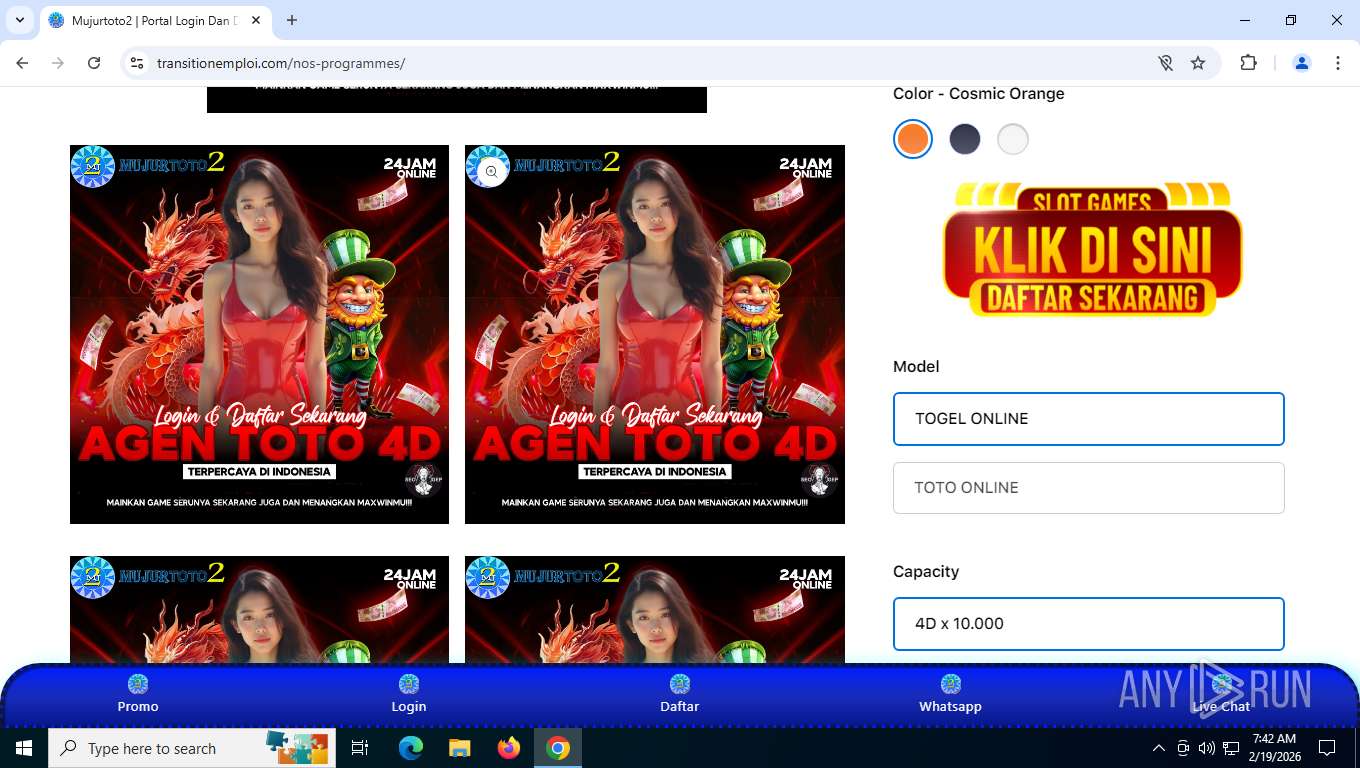Open Live Chat in the bottom navigation bar
Image resolution: width=1360 pixels, height=768 pixels.
pyautogui.click(x=1221, y=694)
